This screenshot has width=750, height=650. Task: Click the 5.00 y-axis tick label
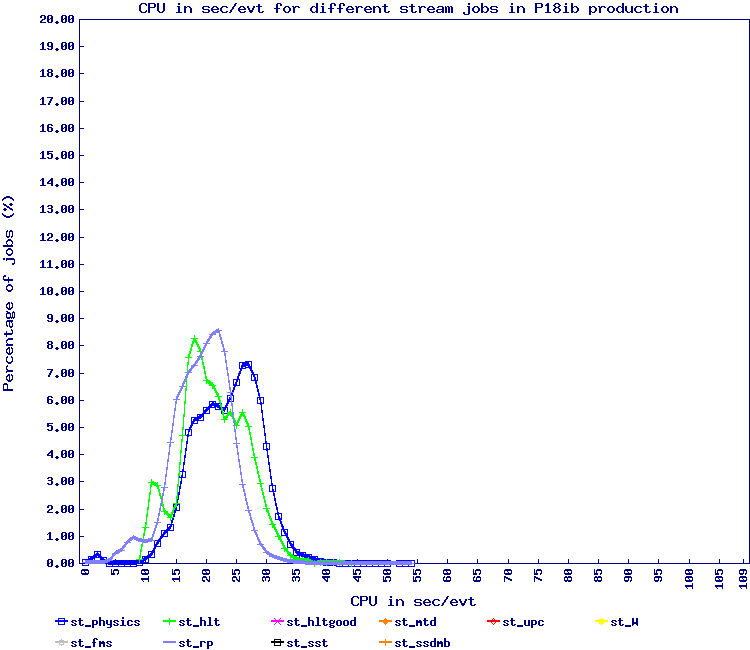pos(60,427)
